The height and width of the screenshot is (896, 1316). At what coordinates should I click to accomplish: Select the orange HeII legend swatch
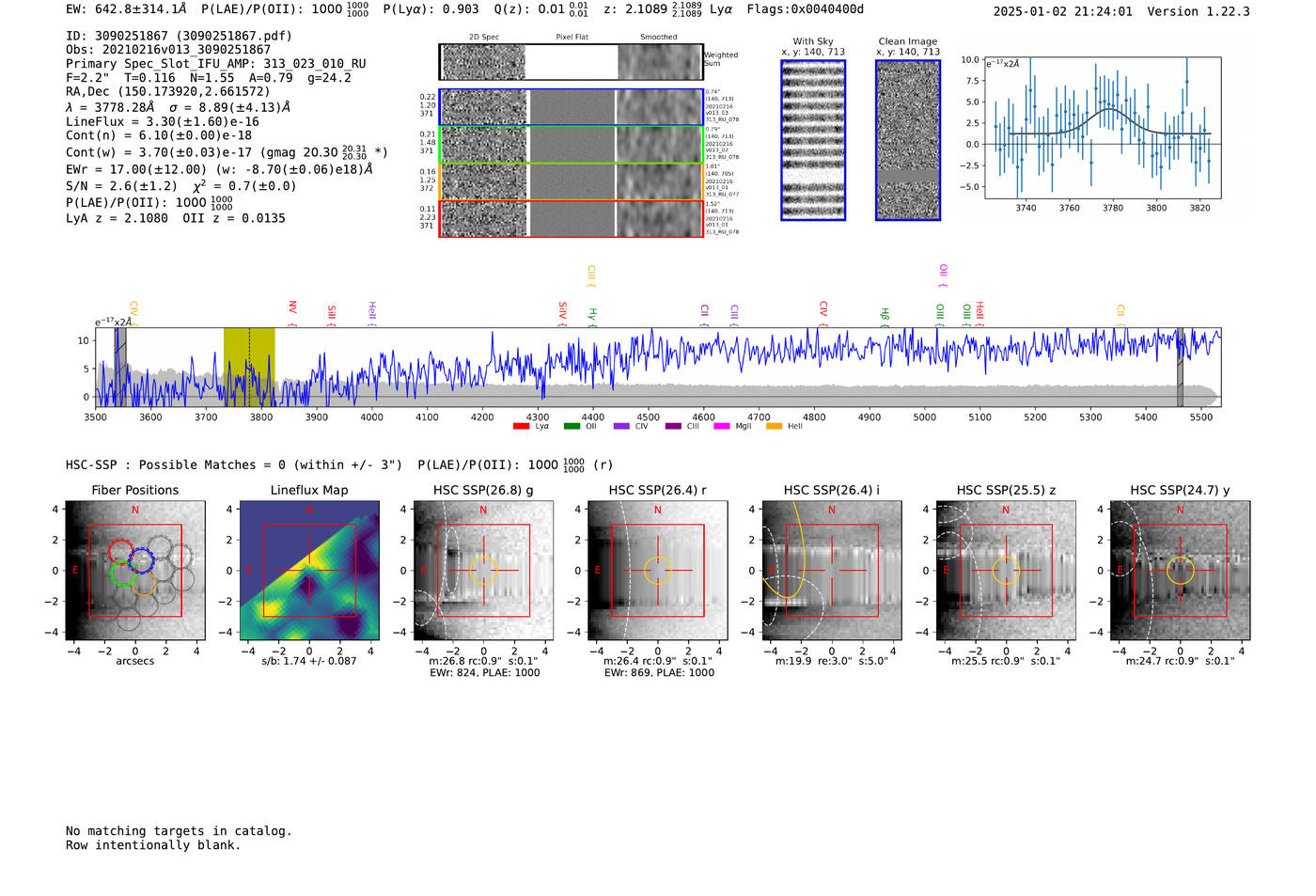(774, 427)
